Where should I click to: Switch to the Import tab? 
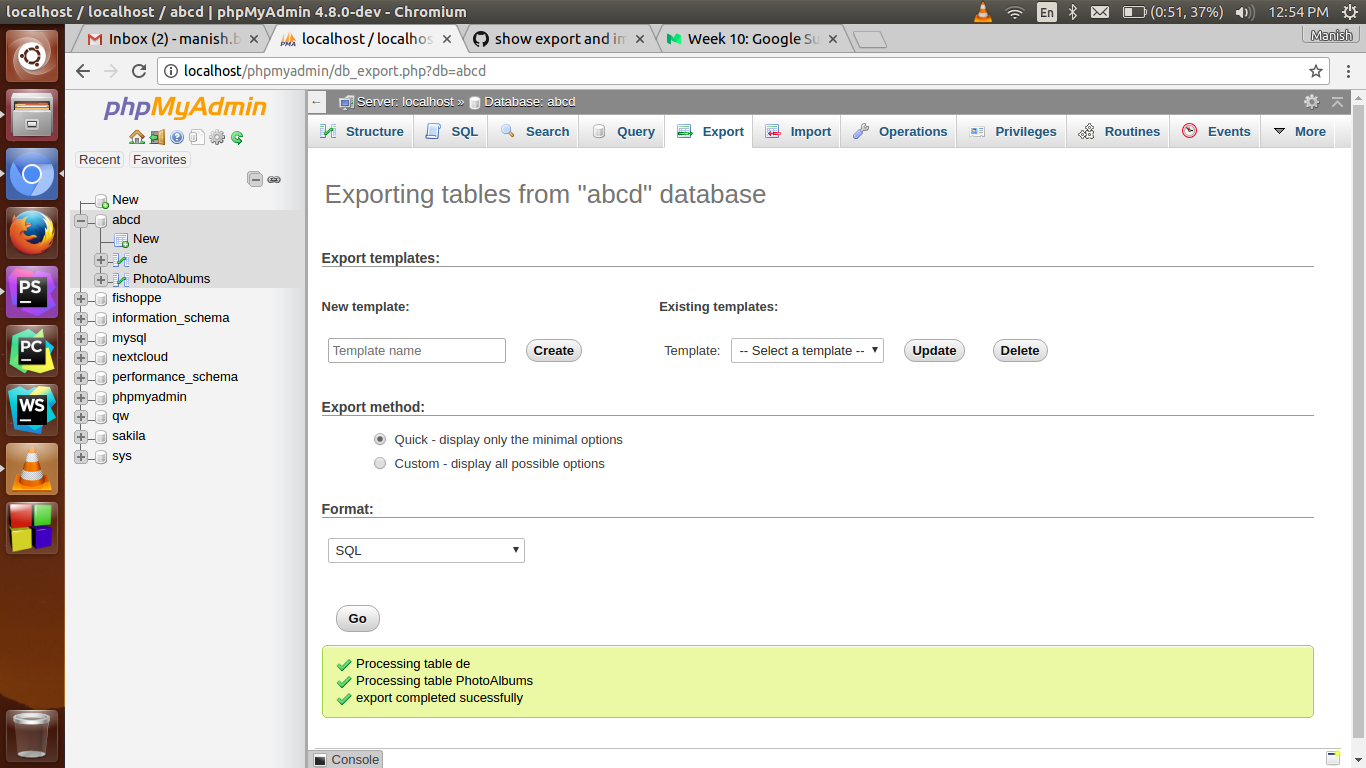click(798, 132)
